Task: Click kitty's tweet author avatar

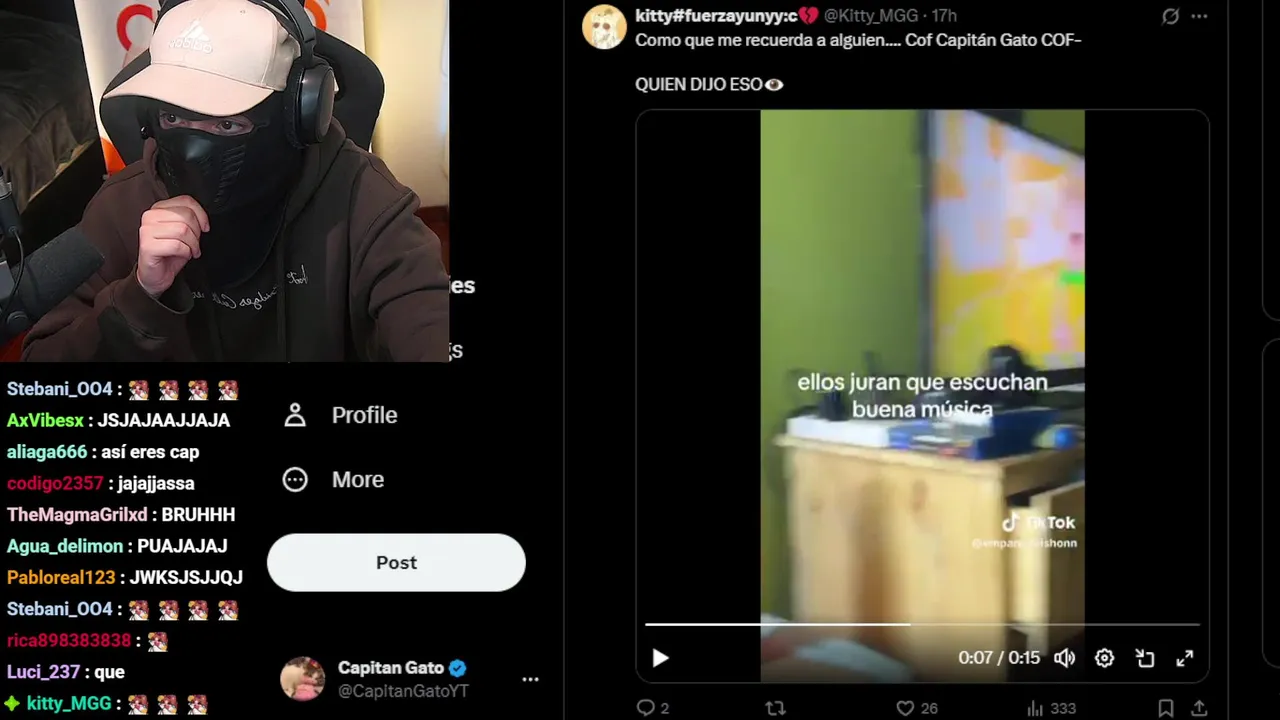Action: pos(604,27)
